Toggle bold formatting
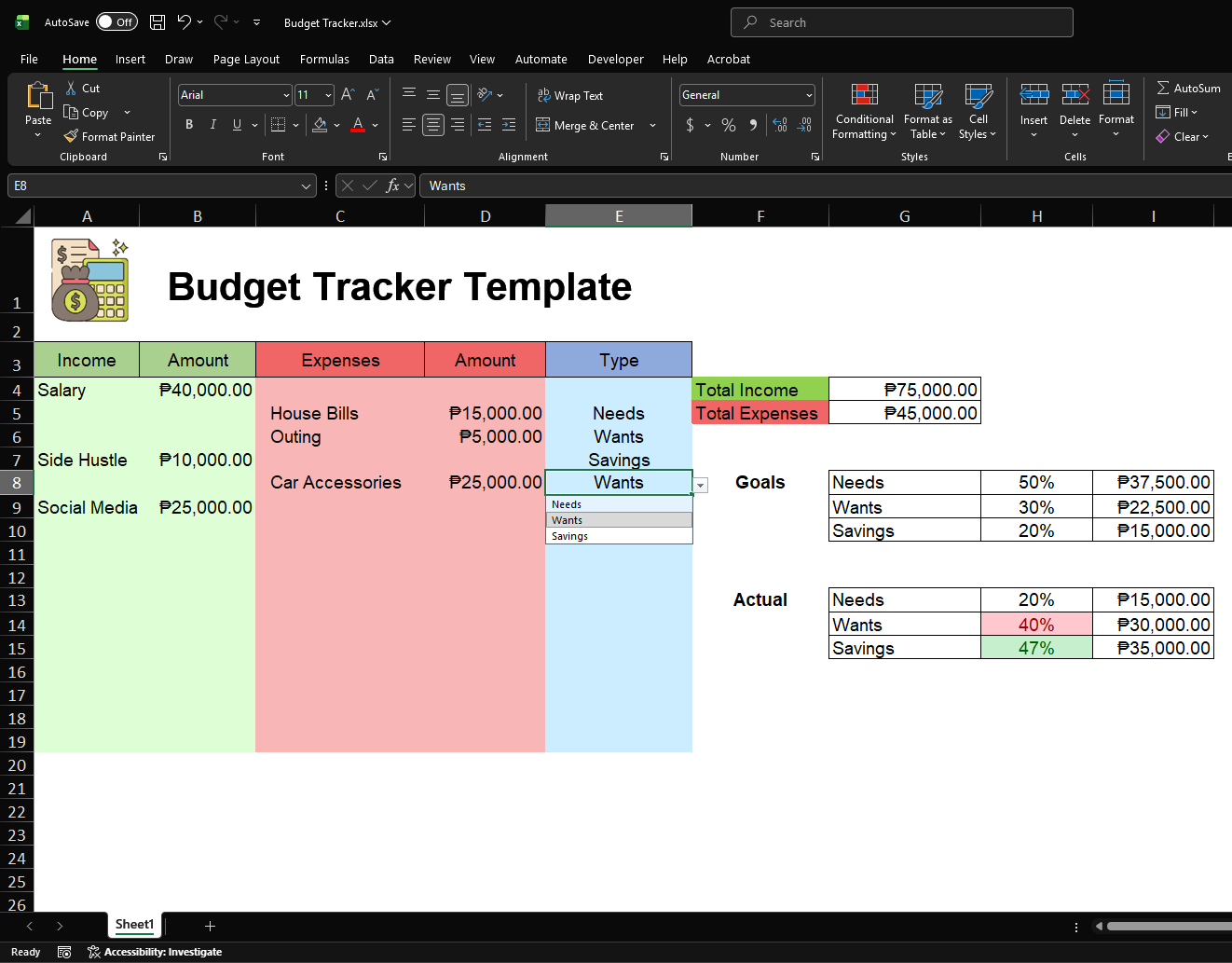This screenshot has width=1232, height=963. click(x=189, y=124)
